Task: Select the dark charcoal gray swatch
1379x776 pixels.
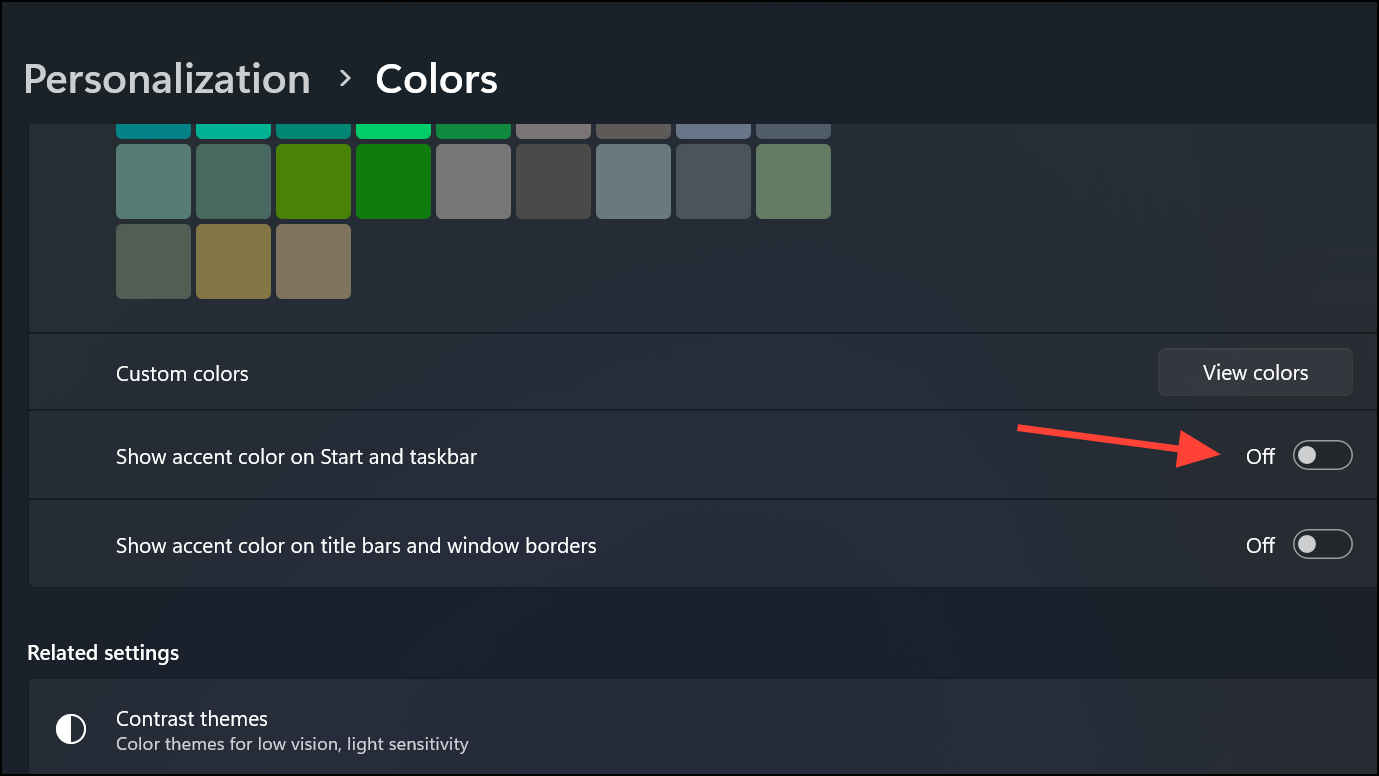Action: 553,181
